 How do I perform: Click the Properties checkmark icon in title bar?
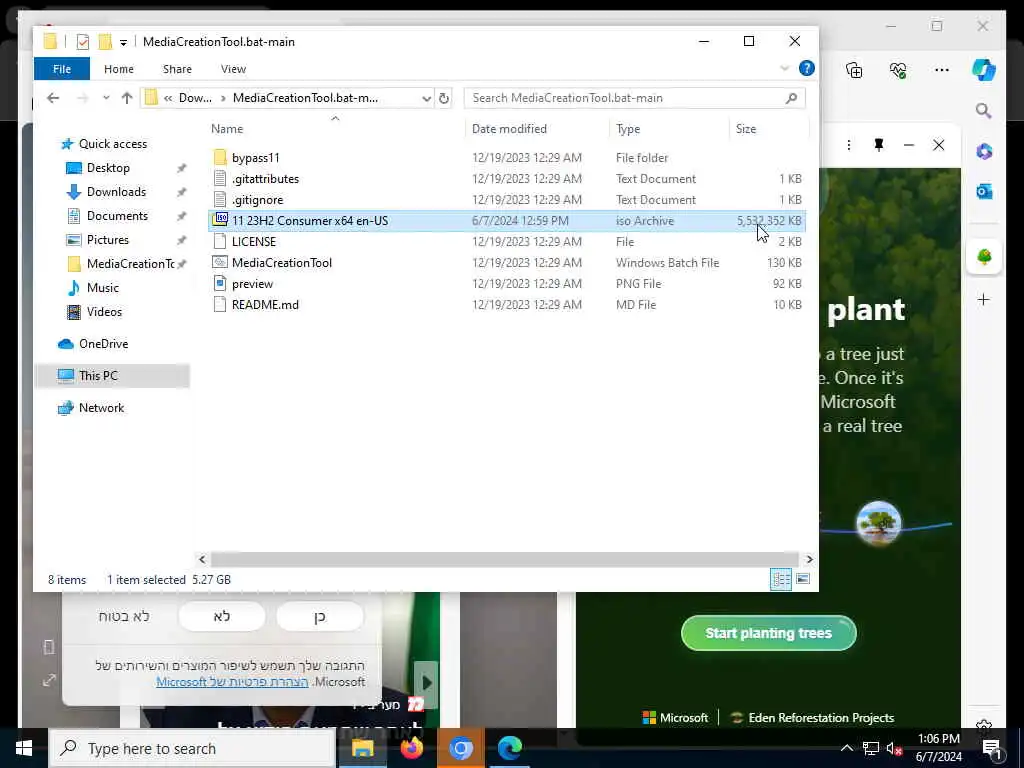[82, 42]
